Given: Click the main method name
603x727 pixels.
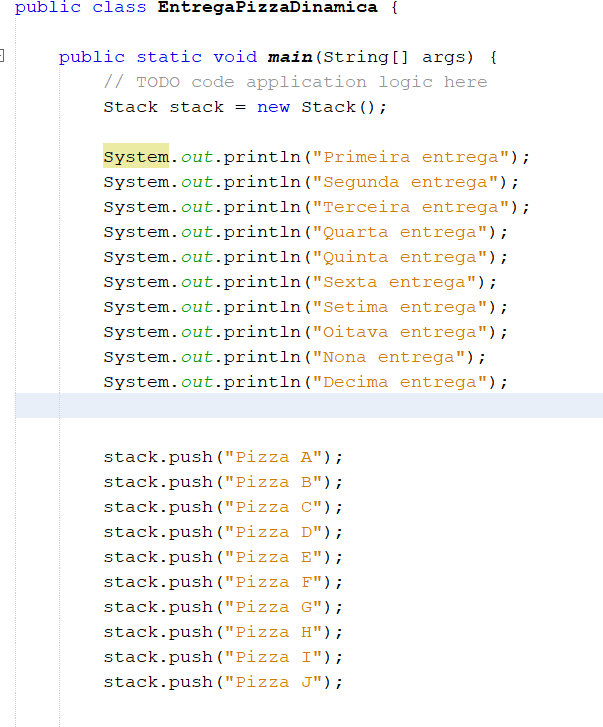Looking at the screenshot, I should (x=290, y=57).
